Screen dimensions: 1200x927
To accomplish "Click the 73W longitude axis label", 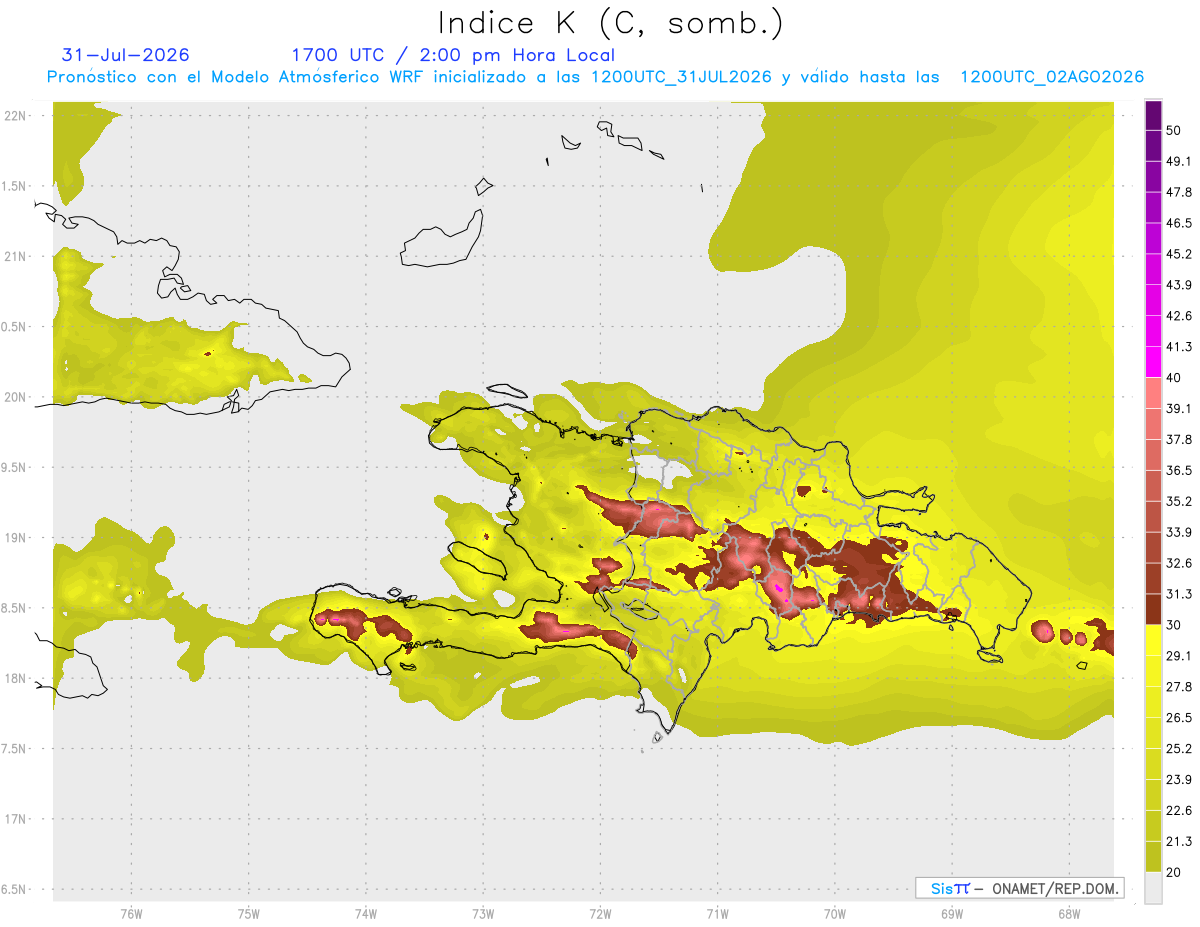I will click(x=483, y=913).
